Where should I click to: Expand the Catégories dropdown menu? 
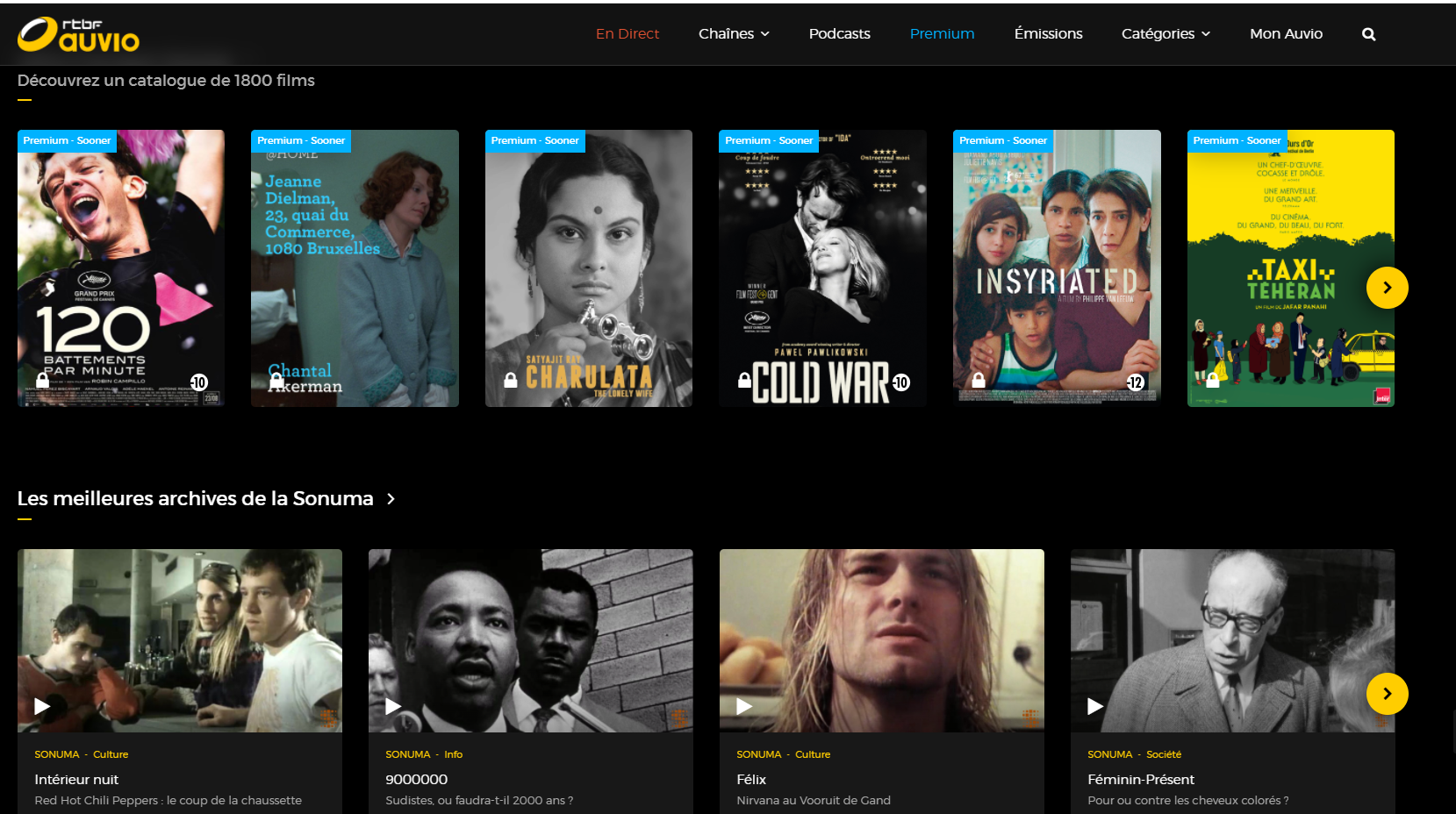pyautogui.click(x=1166, y=34)
